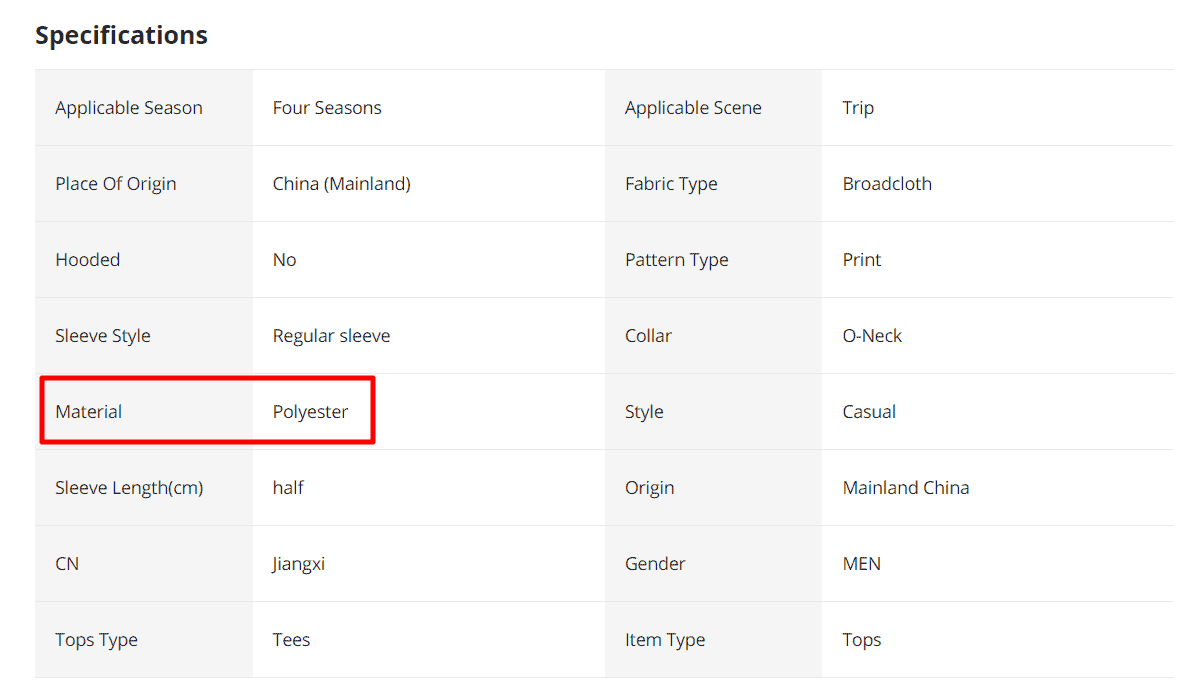
Task: Select the Applicable Season label
Action: tap(129, 108)
